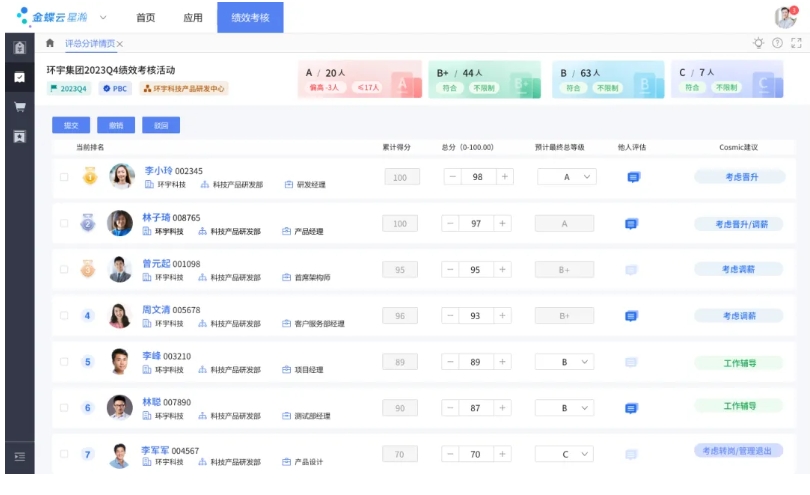
Task: View peer comments for 林聪
Action: [x=631, y=408]
